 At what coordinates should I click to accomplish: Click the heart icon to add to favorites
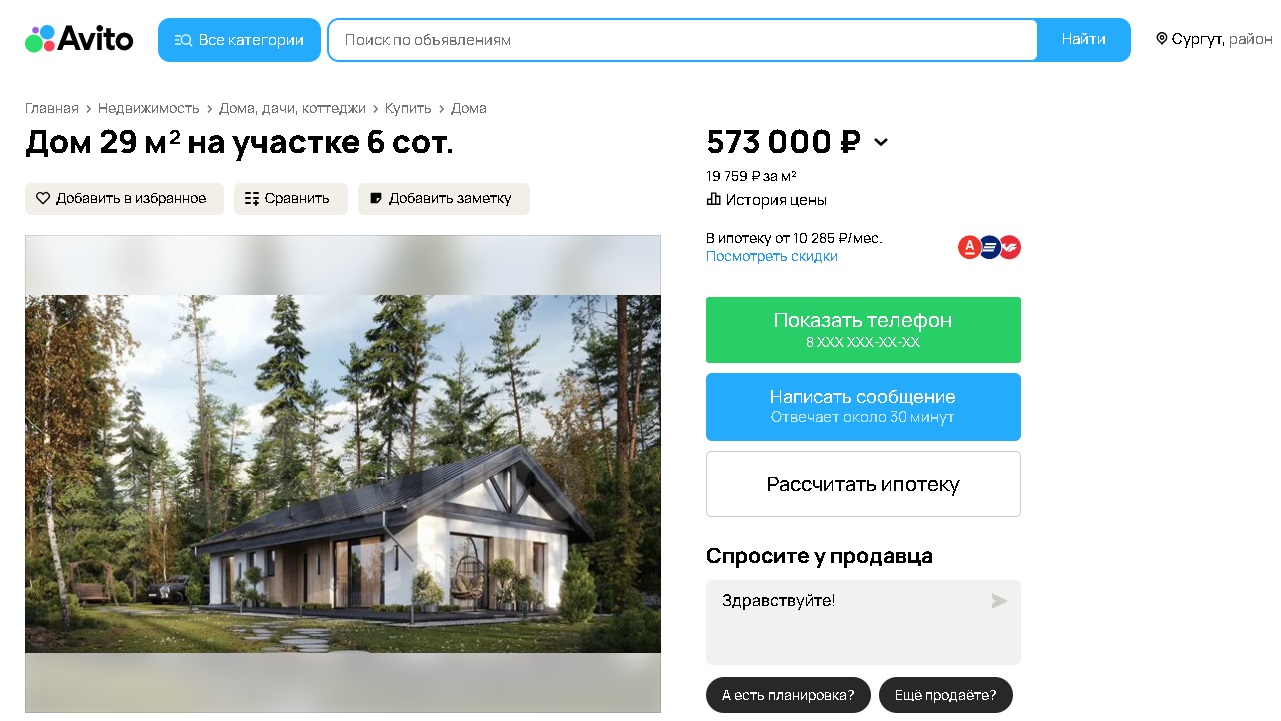coord(43,198)
